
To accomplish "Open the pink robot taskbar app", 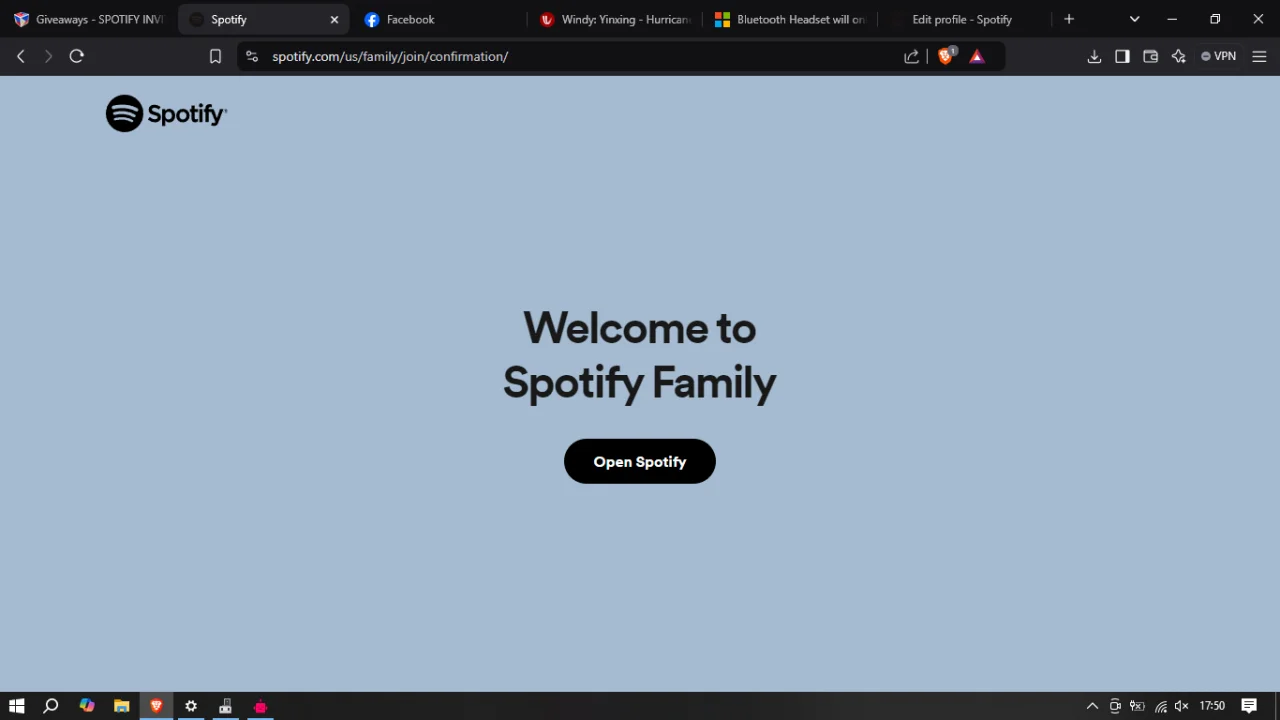I will 261,706.
